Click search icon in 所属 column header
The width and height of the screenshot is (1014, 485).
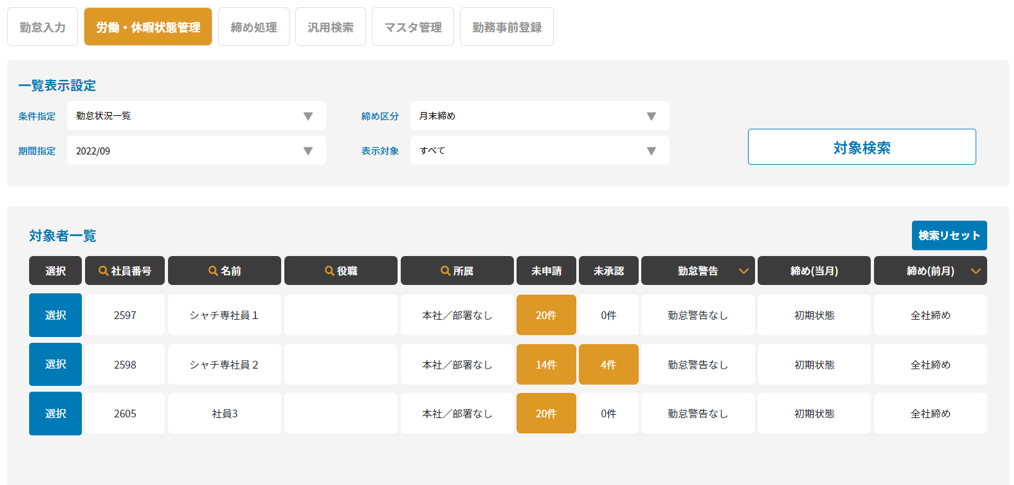tap(445, 271)
